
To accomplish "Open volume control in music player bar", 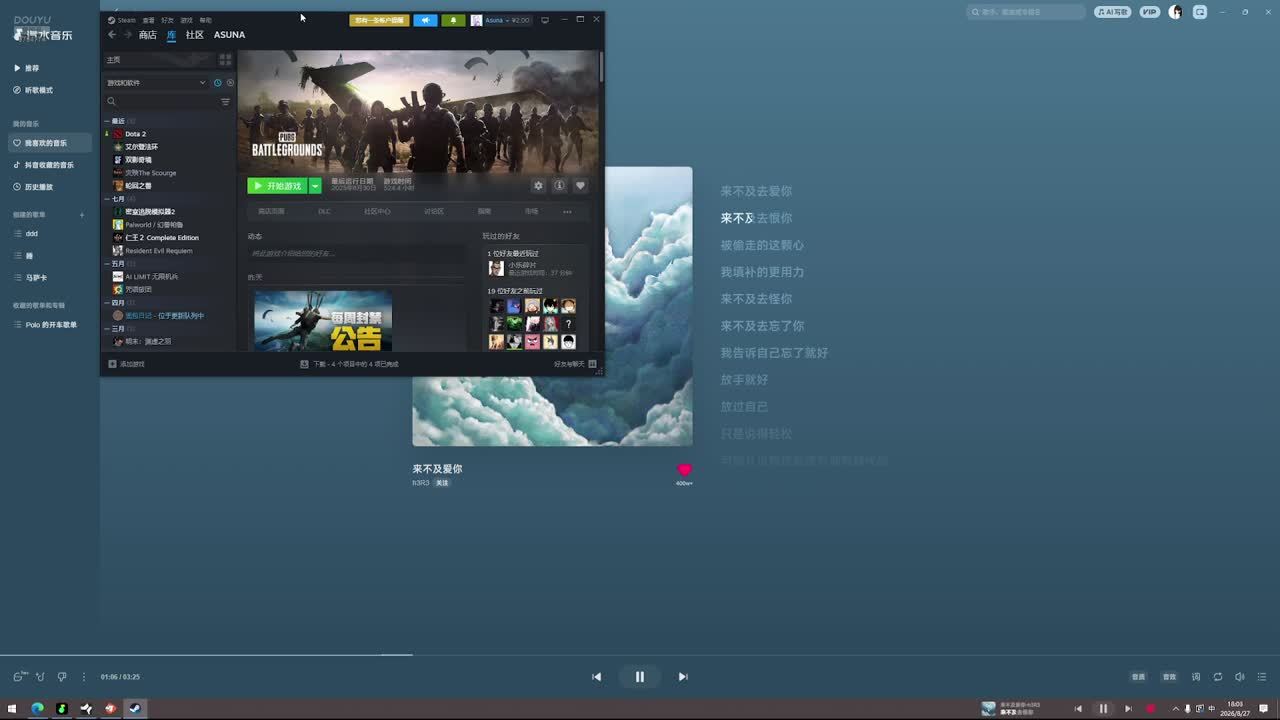I will [1240, 677].
